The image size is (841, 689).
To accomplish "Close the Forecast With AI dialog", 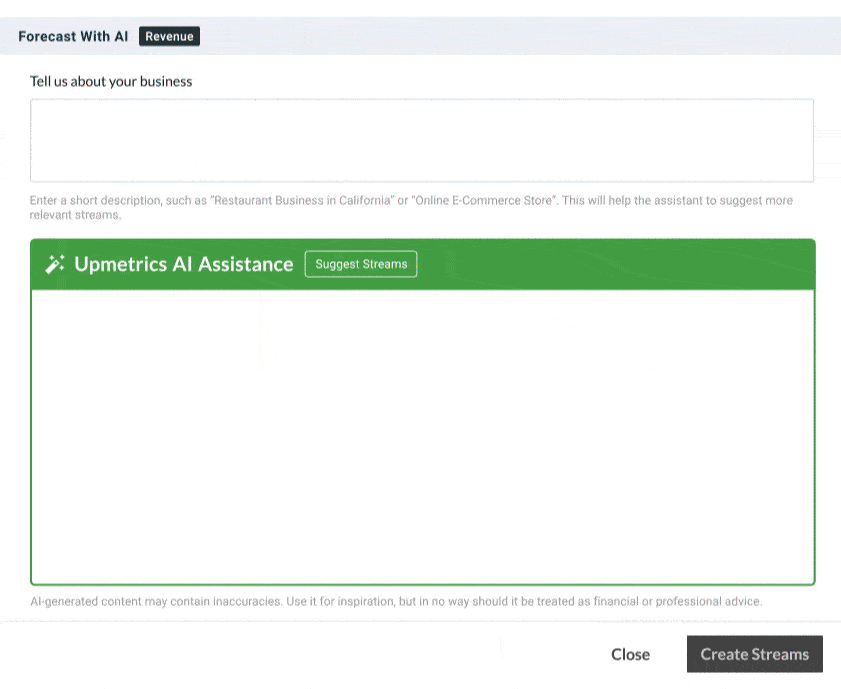I will click(630, 654).
